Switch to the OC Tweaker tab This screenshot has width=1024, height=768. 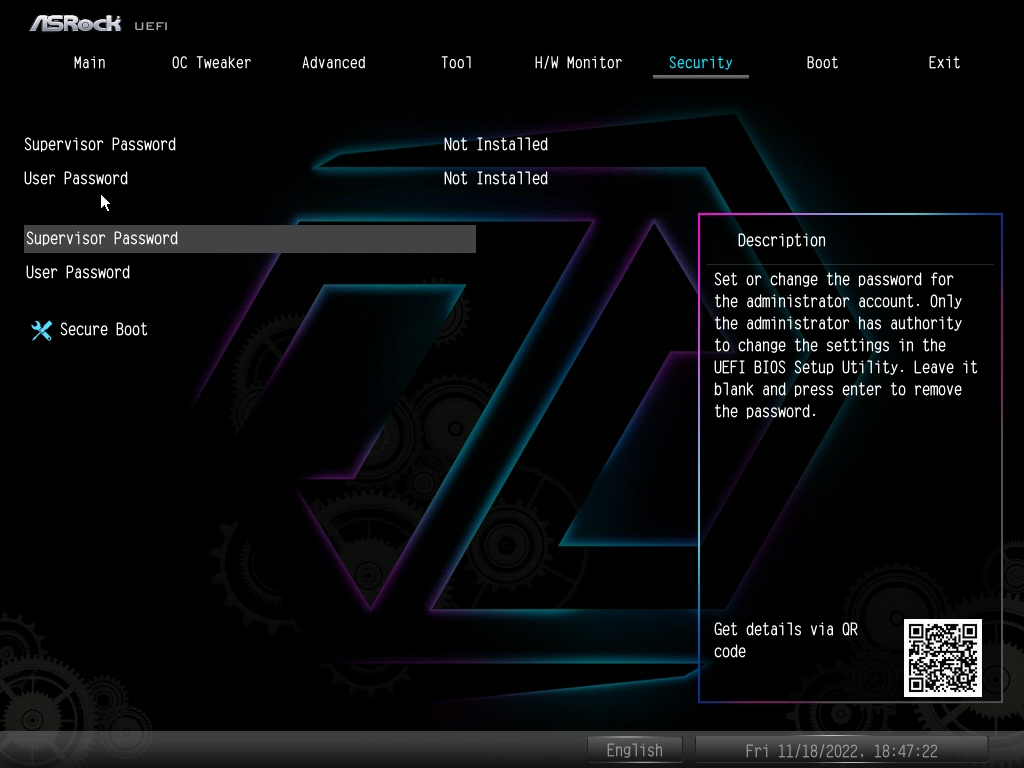point(211,63)
